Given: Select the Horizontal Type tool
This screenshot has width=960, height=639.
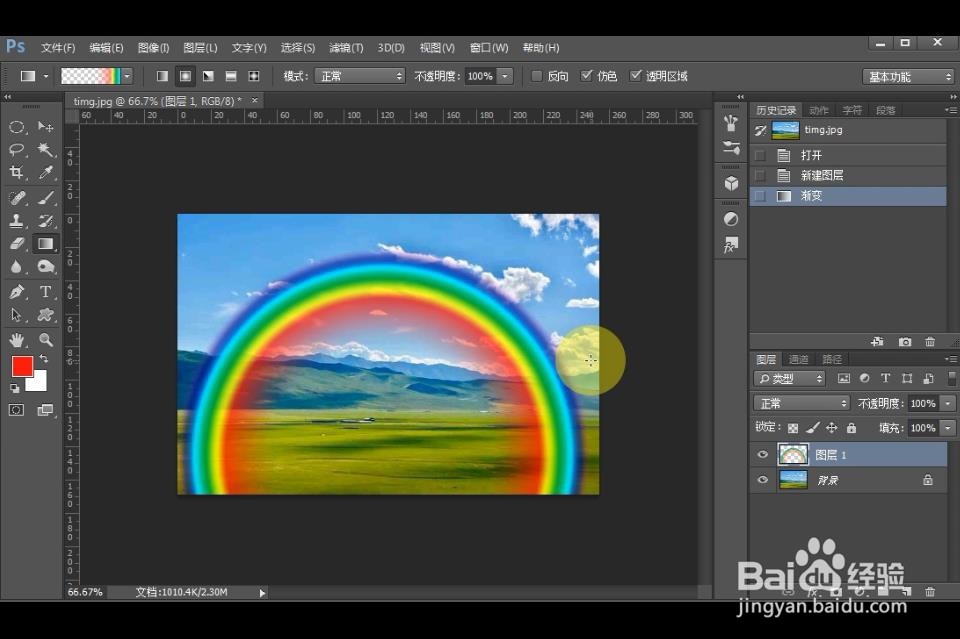Looking at the screenshot, I should 45,292.
